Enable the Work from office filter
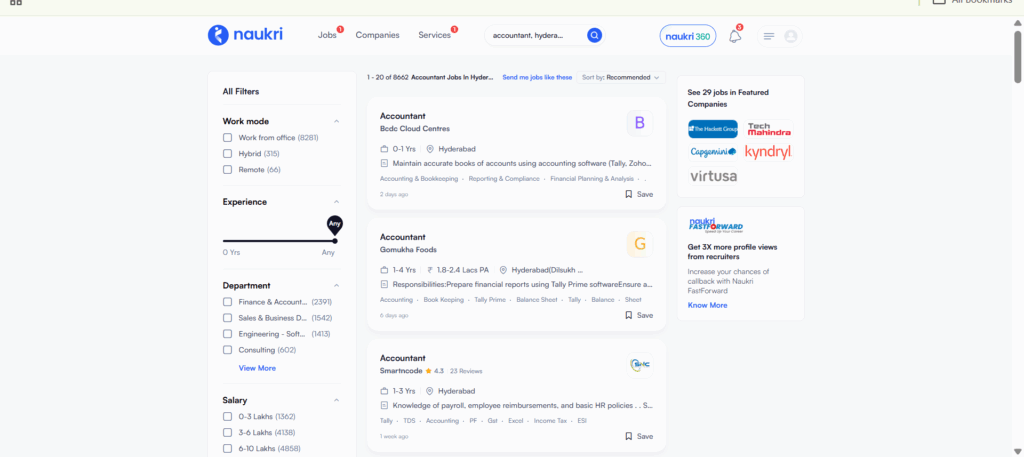Screen dimensions: 1024x457 tap(228, 137)
